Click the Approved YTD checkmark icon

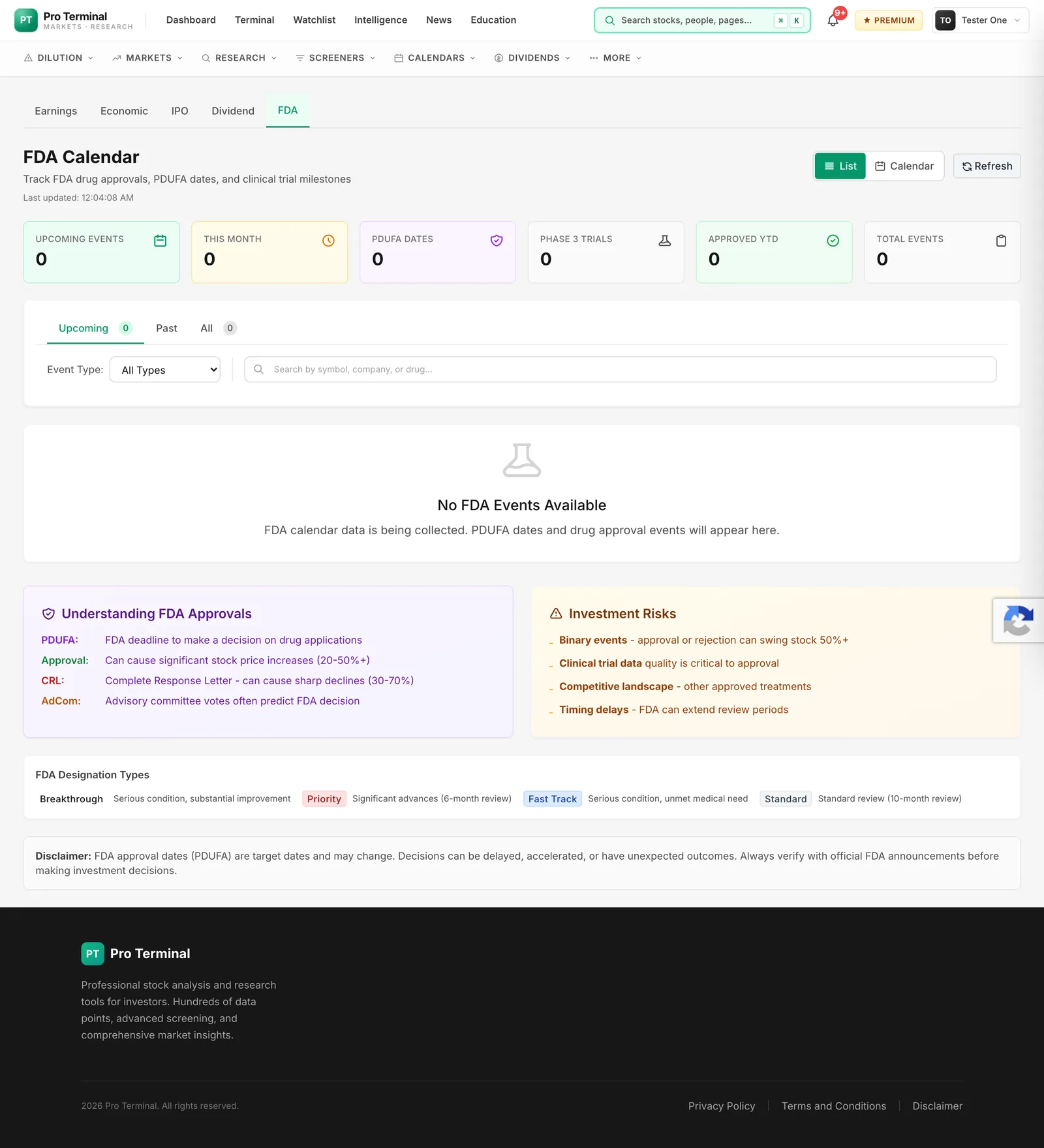click(x=833, y=241)
